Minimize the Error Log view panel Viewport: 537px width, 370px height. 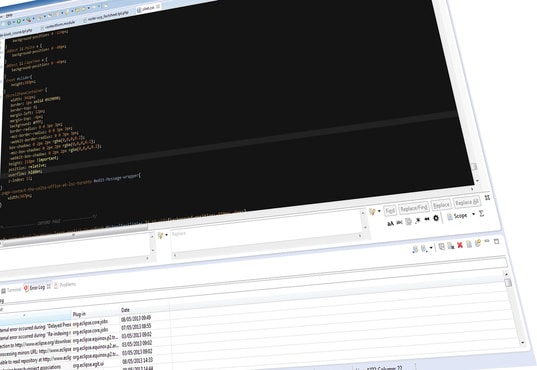tap(487, 241)
